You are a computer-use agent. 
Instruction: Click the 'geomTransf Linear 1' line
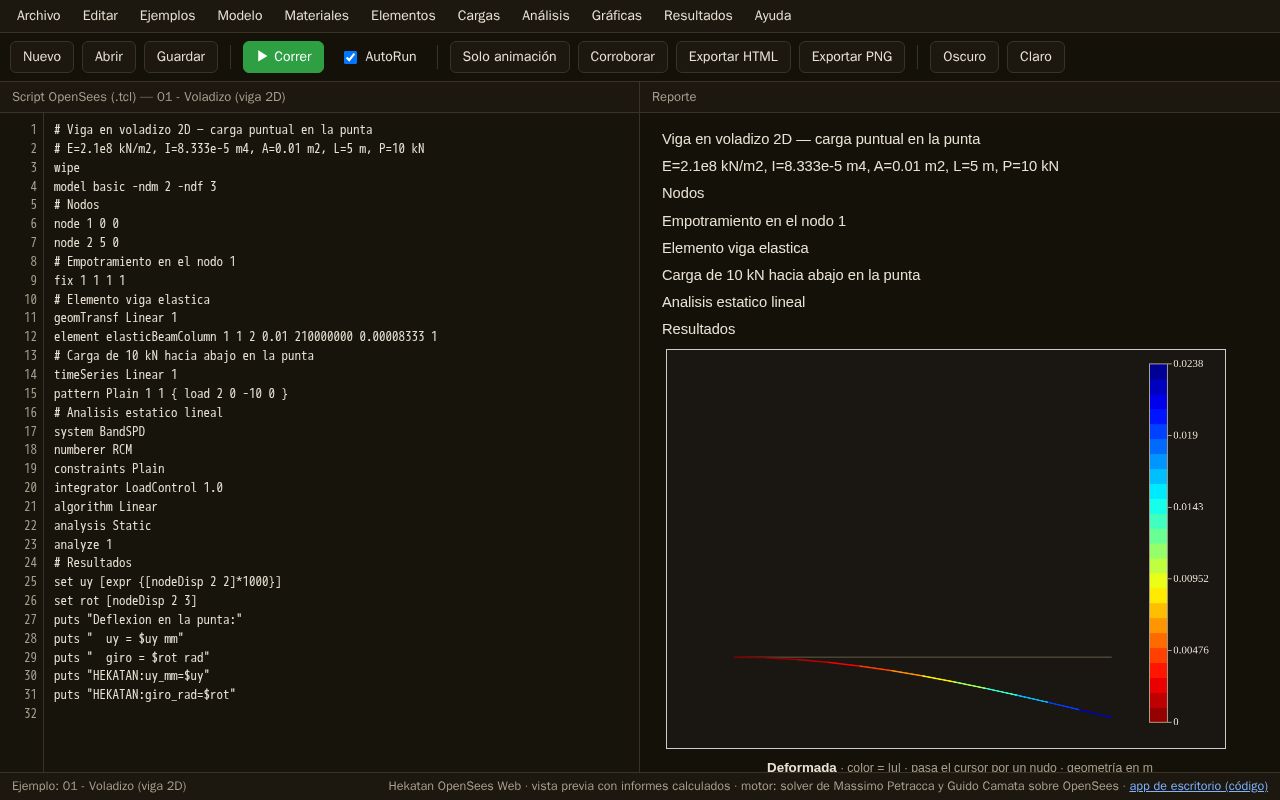[115, 318]
